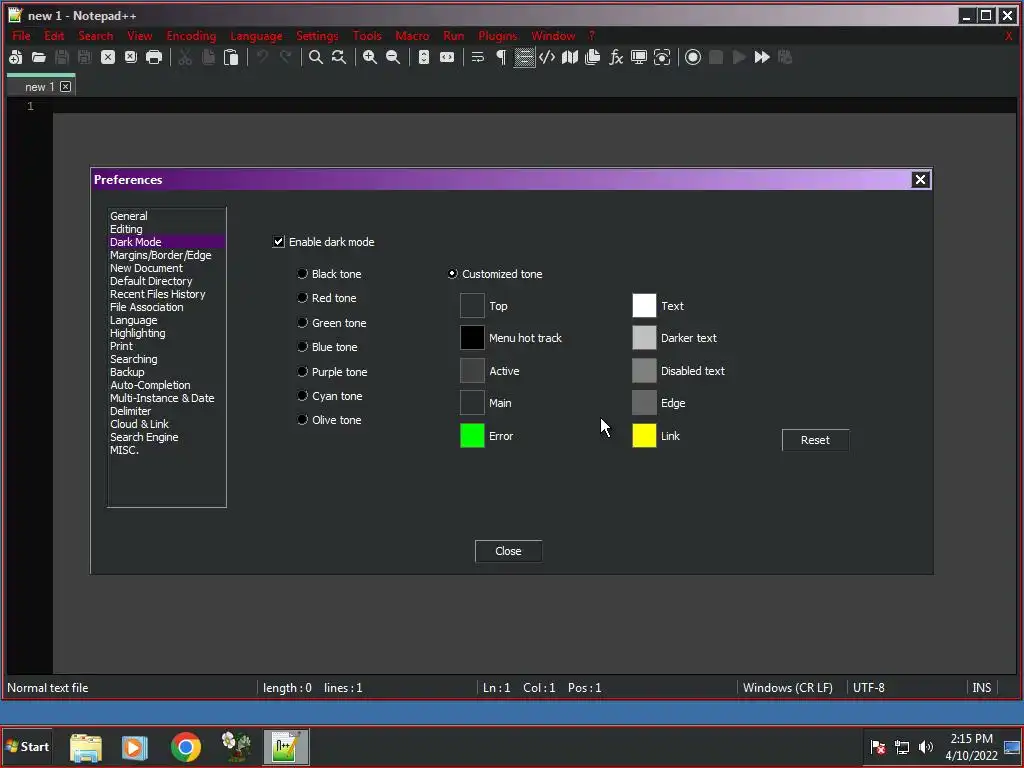The width and height of the screenshot is (1024, 768).
Task: Toggle Show all characters pilcrow icon
Action: (x=501, y=57)
